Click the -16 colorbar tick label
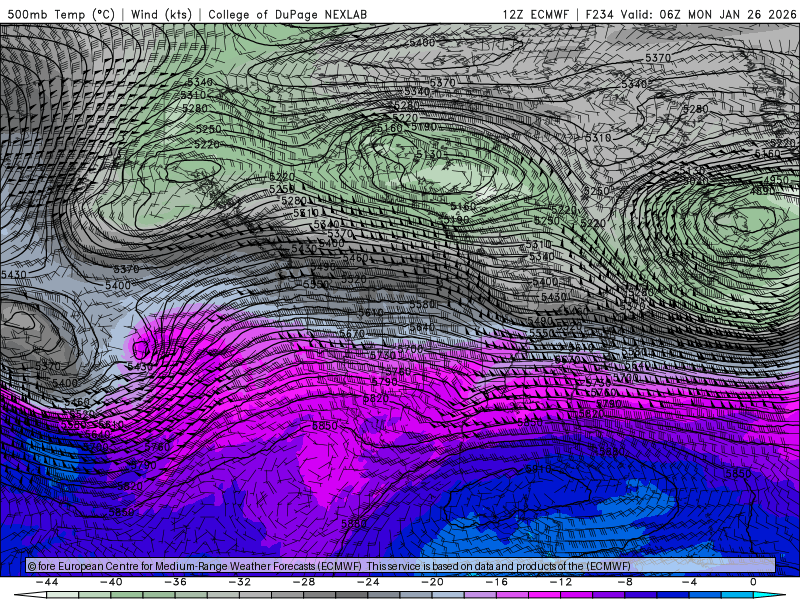This screenshot has width=800, height=600. [497, 582]
